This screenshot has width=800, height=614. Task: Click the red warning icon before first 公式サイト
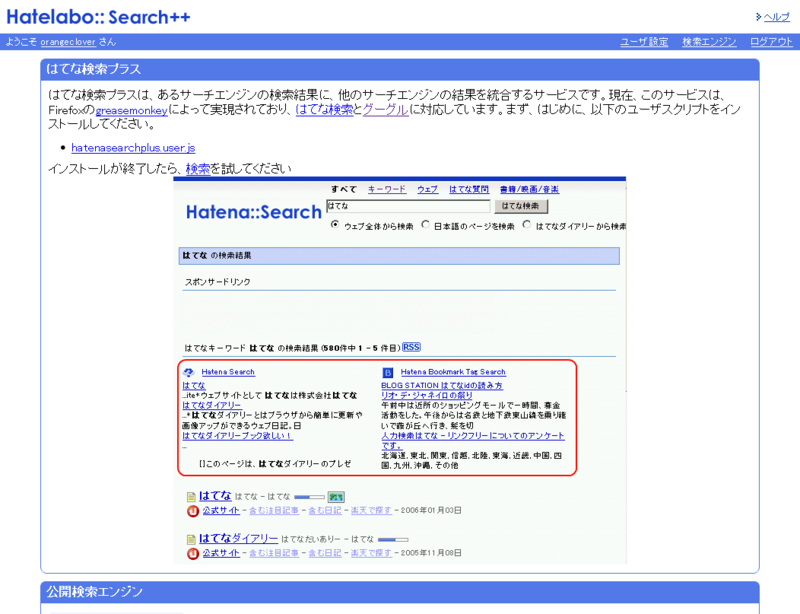[194, 509]
